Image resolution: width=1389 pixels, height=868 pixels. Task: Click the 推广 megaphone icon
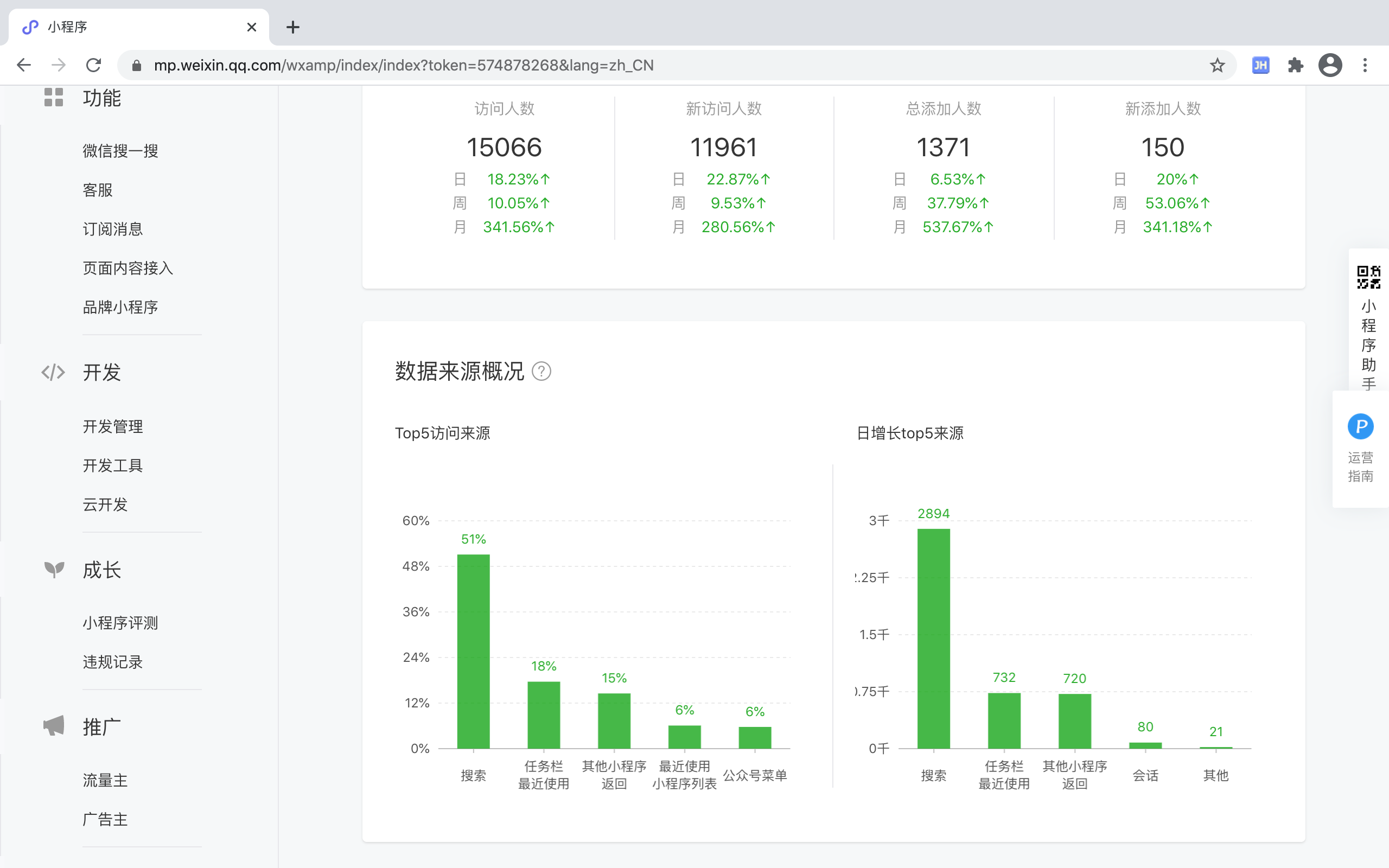(54, 726)
